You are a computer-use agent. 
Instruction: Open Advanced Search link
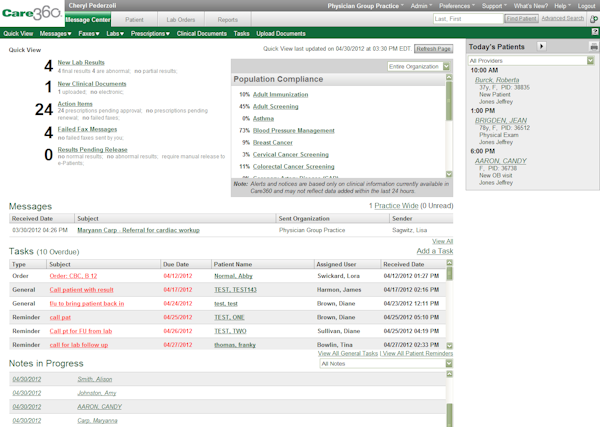pyautogui.click(x=562, y=18)
